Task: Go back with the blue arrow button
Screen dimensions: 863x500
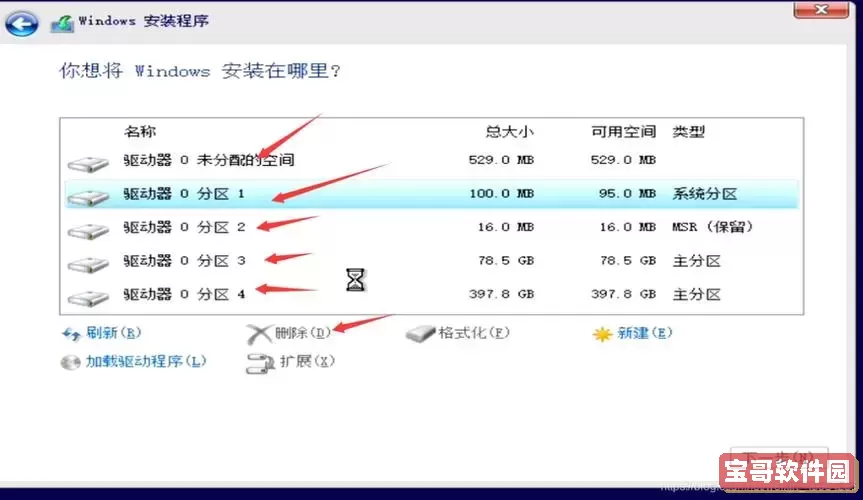Action: coord(21,24)
